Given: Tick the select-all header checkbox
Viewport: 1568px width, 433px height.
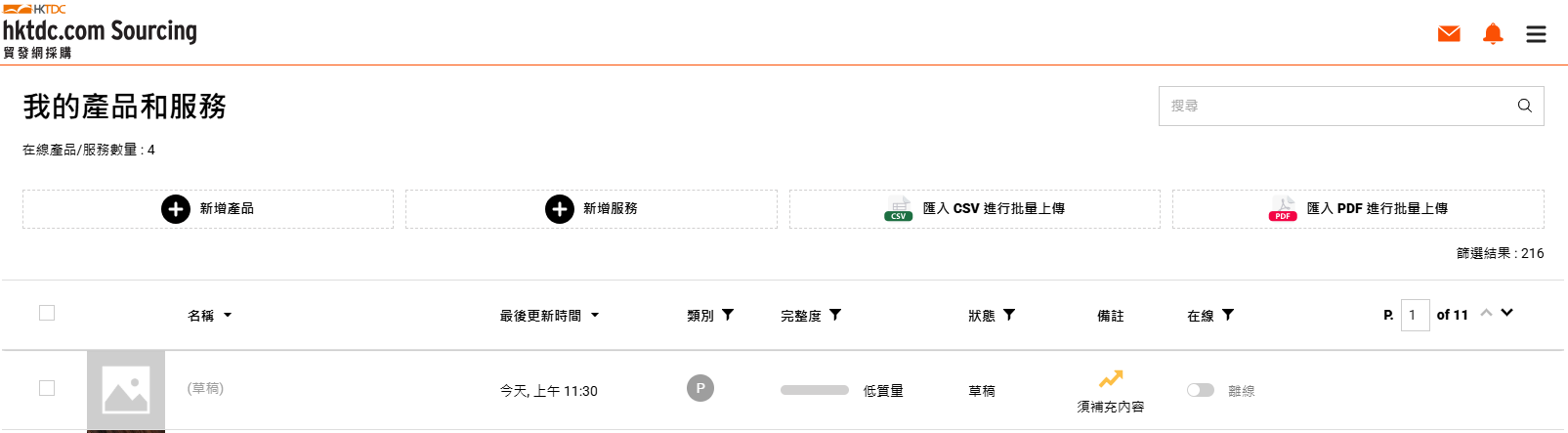Looking at the screenshot, I should tap(47, 313).
